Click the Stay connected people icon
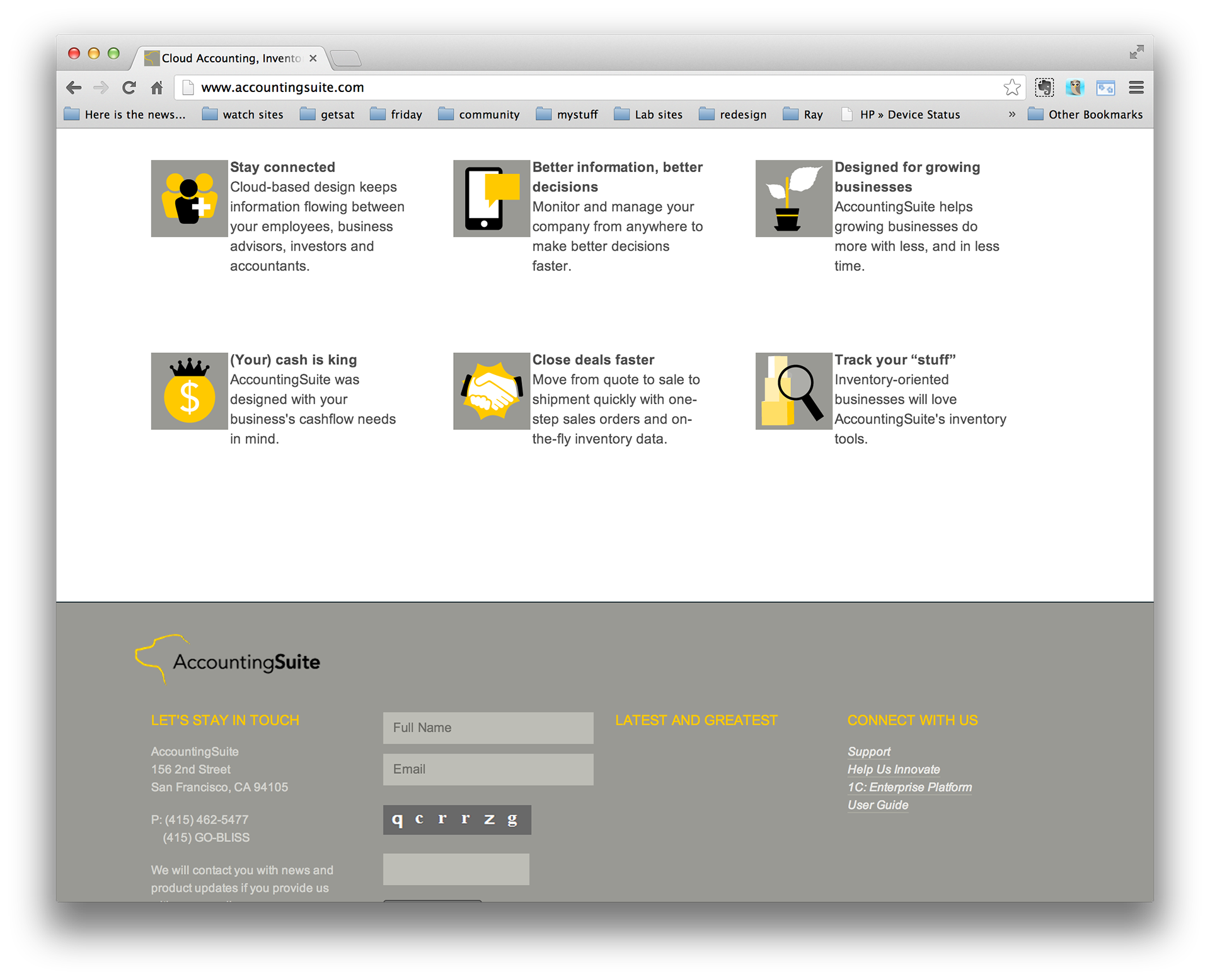This screenshot has height=980, width=1210. click(x=189, y=199)
